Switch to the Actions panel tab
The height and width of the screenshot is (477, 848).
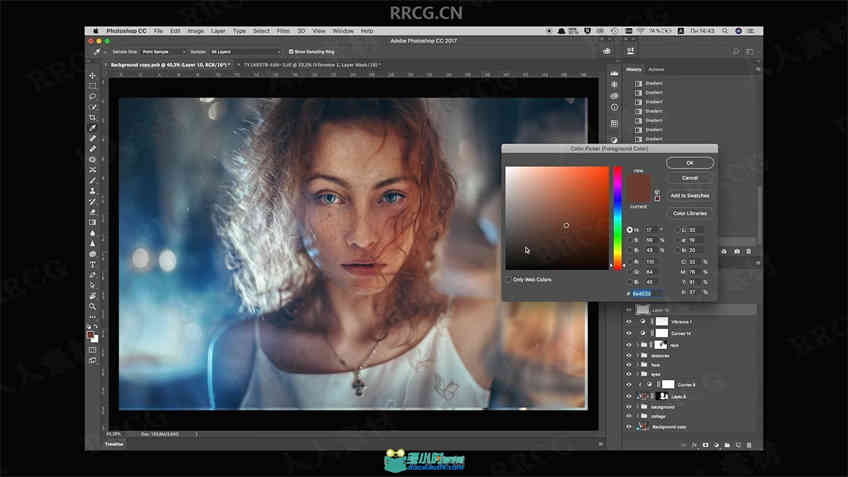point(656,69)
